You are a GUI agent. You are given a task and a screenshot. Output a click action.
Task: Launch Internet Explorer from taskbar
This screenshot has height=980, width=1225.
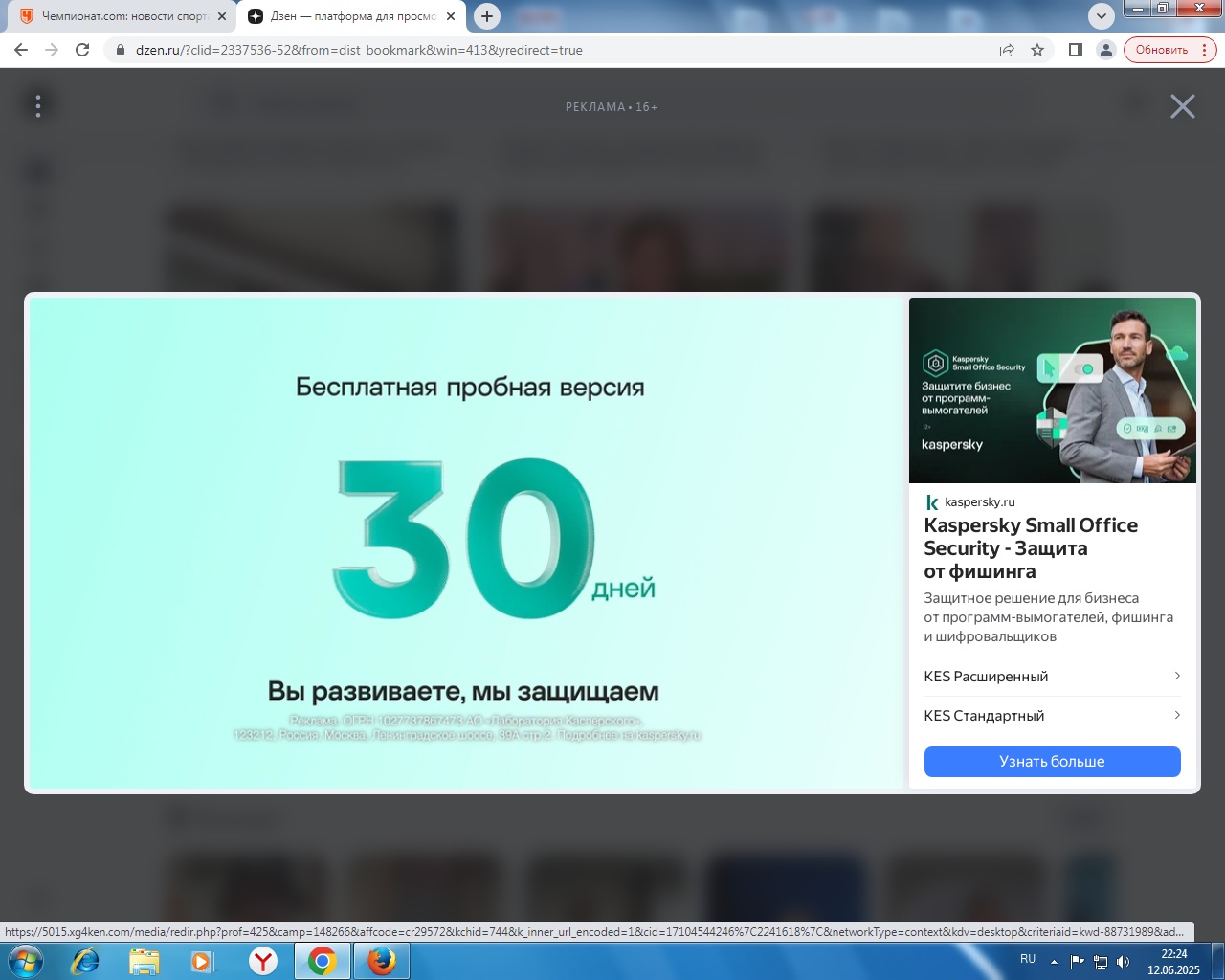(85, 961)
